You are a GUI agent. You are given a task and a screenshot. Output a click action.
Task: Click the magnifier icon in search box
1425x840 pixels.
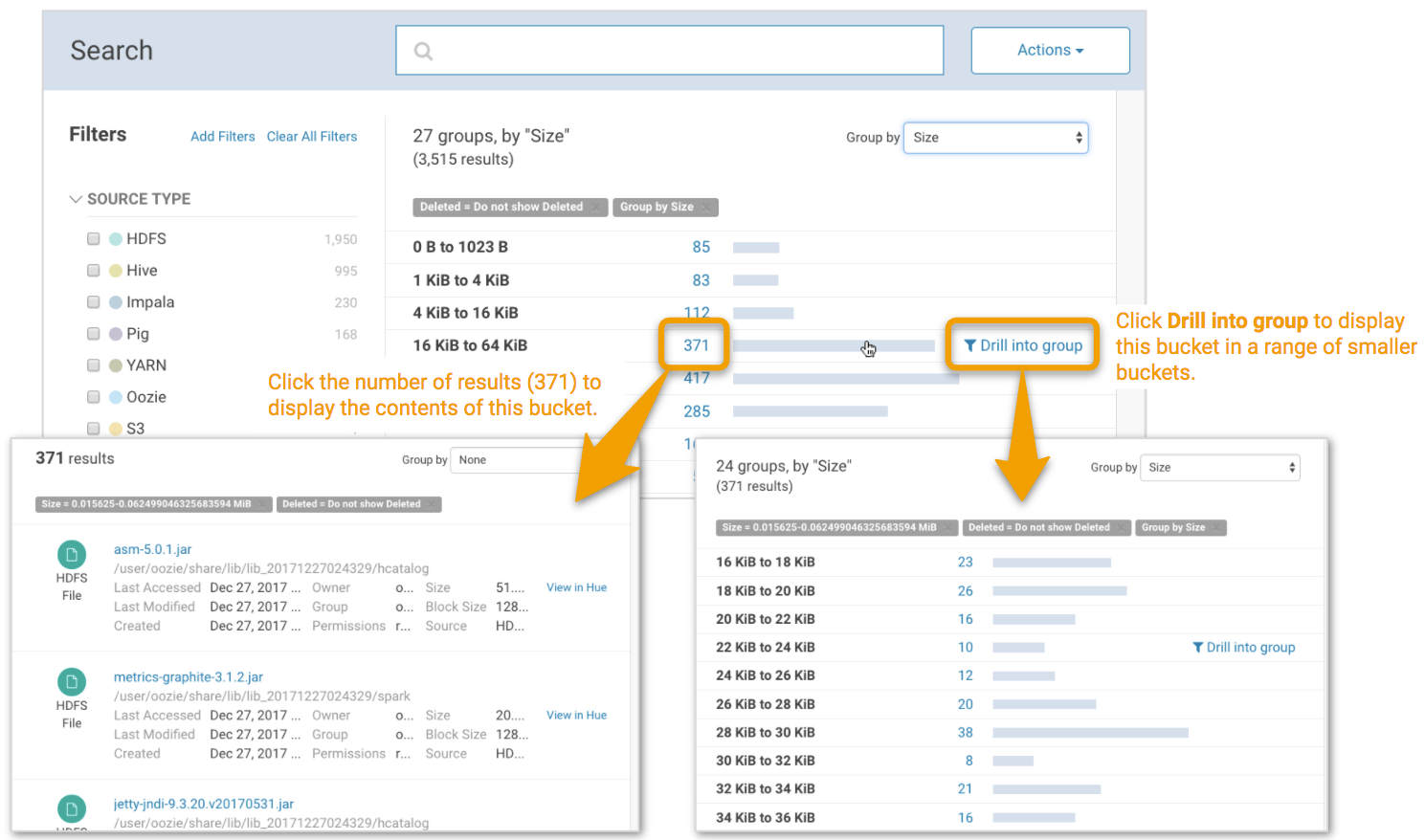[x=423, y=52]
